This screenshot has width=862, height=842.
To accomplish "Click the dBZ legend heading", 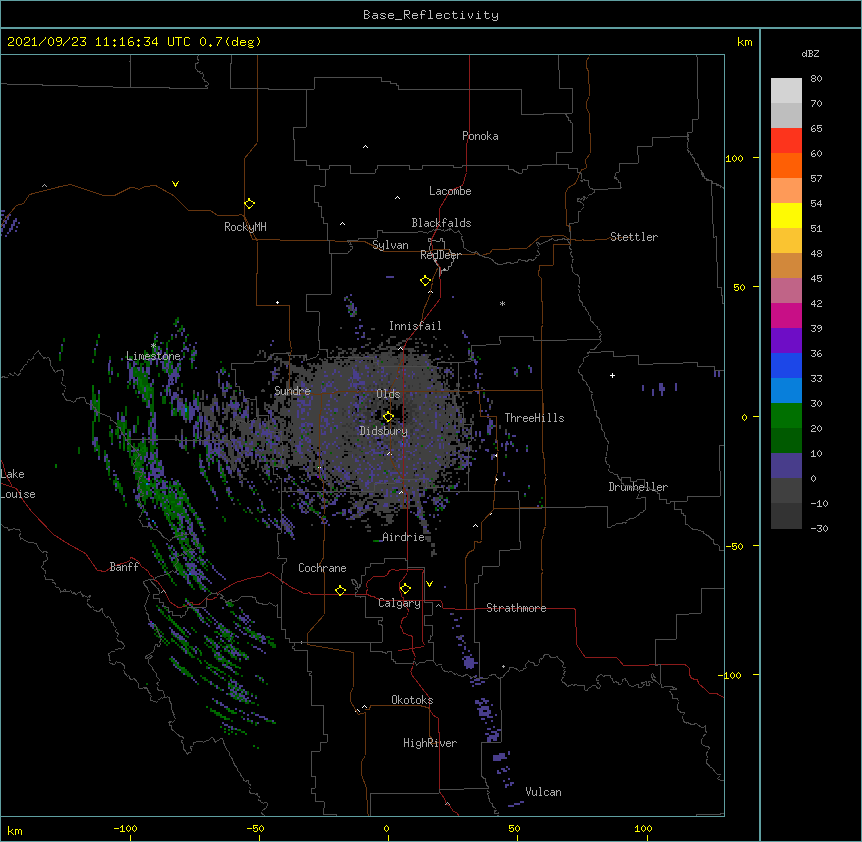I will coord(810,53).
